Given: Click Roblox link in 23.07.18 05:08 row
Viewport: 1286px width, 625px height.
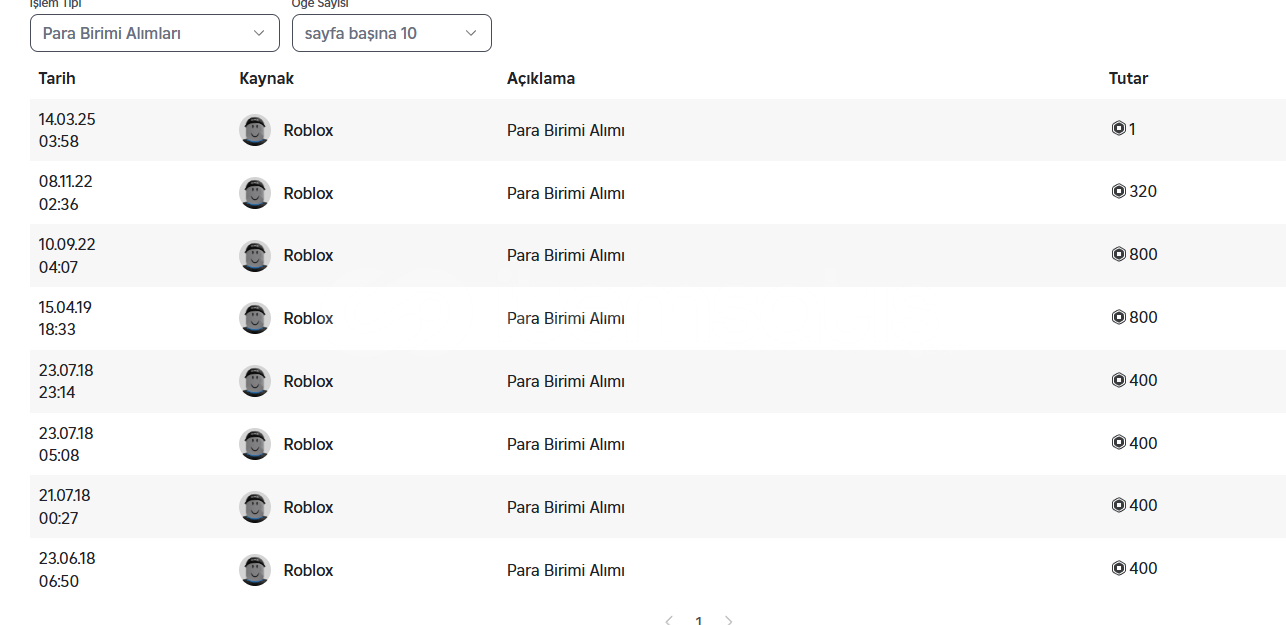Looking at the screenshot, I should click(x=308, y=444).
